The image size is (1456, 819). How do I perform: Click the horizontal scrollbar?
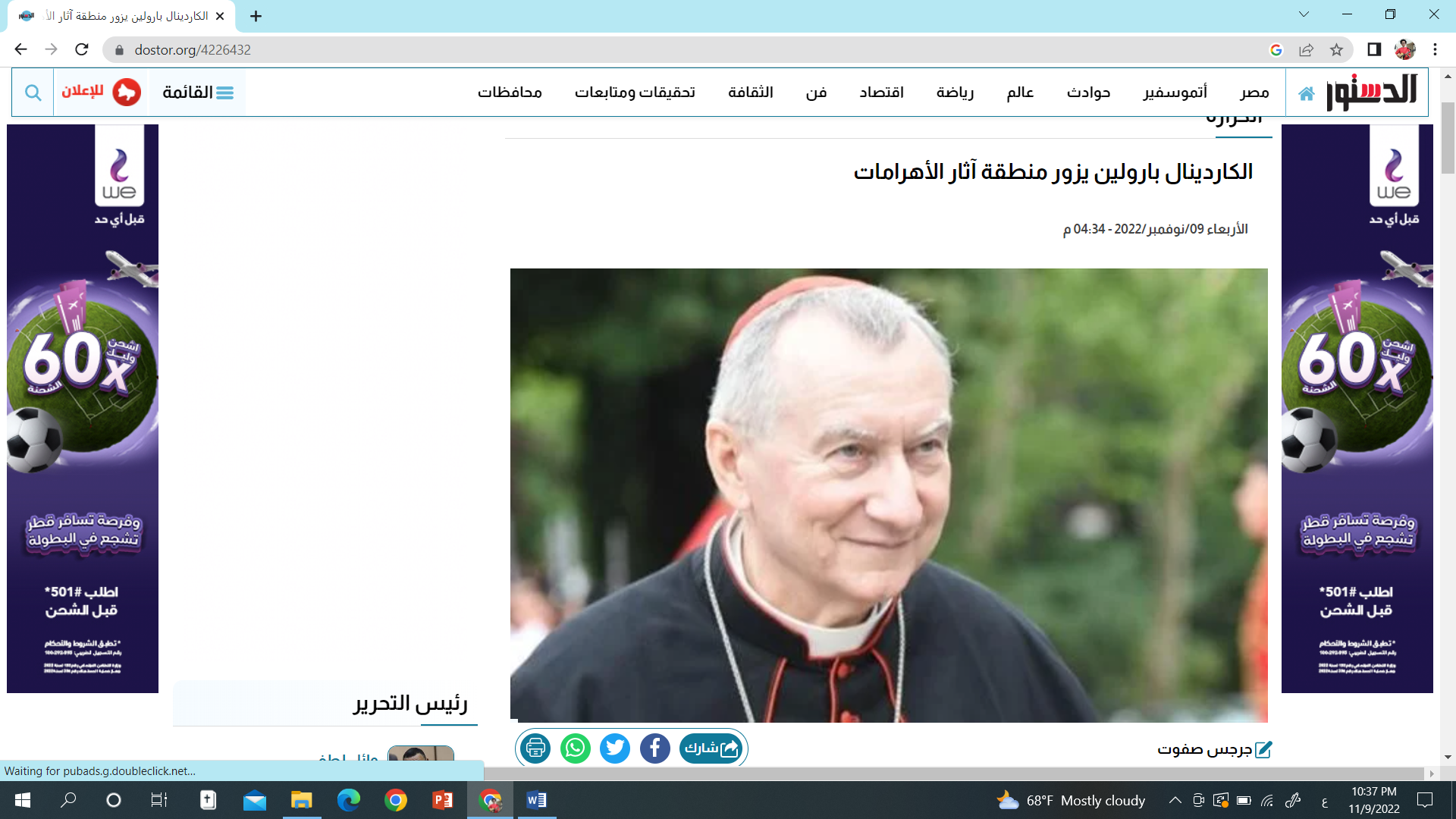(954, 773)
